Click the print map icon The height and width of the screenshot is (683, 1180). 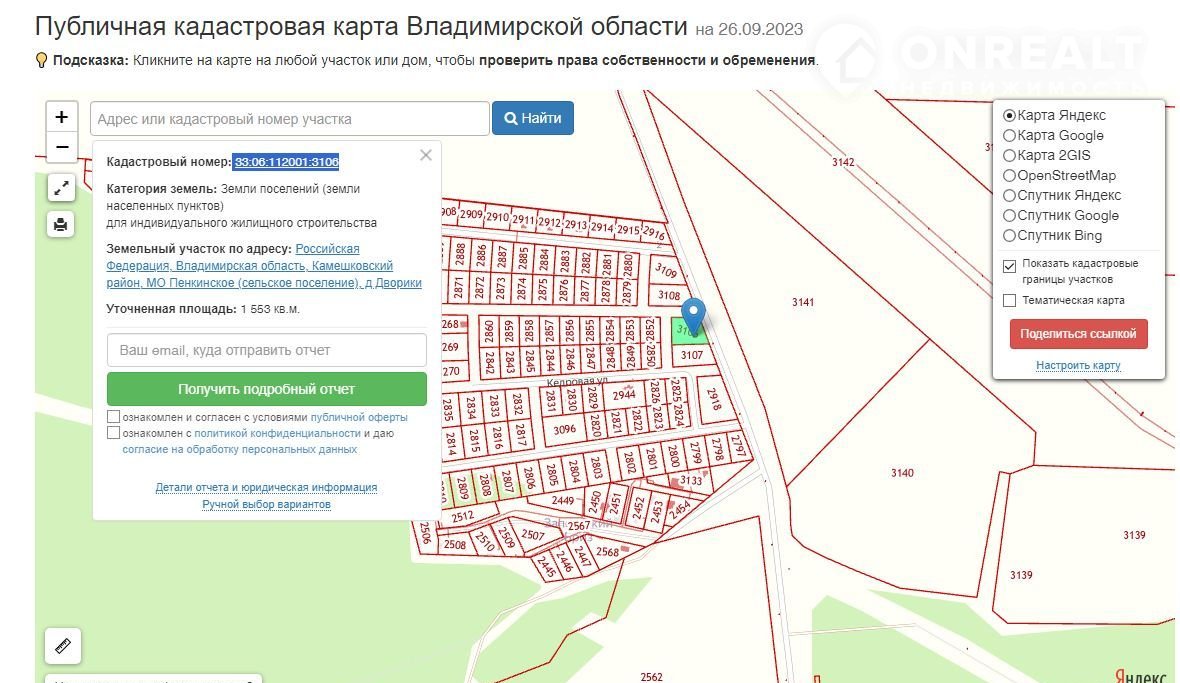pyautogui.click(x=61, y=224)
